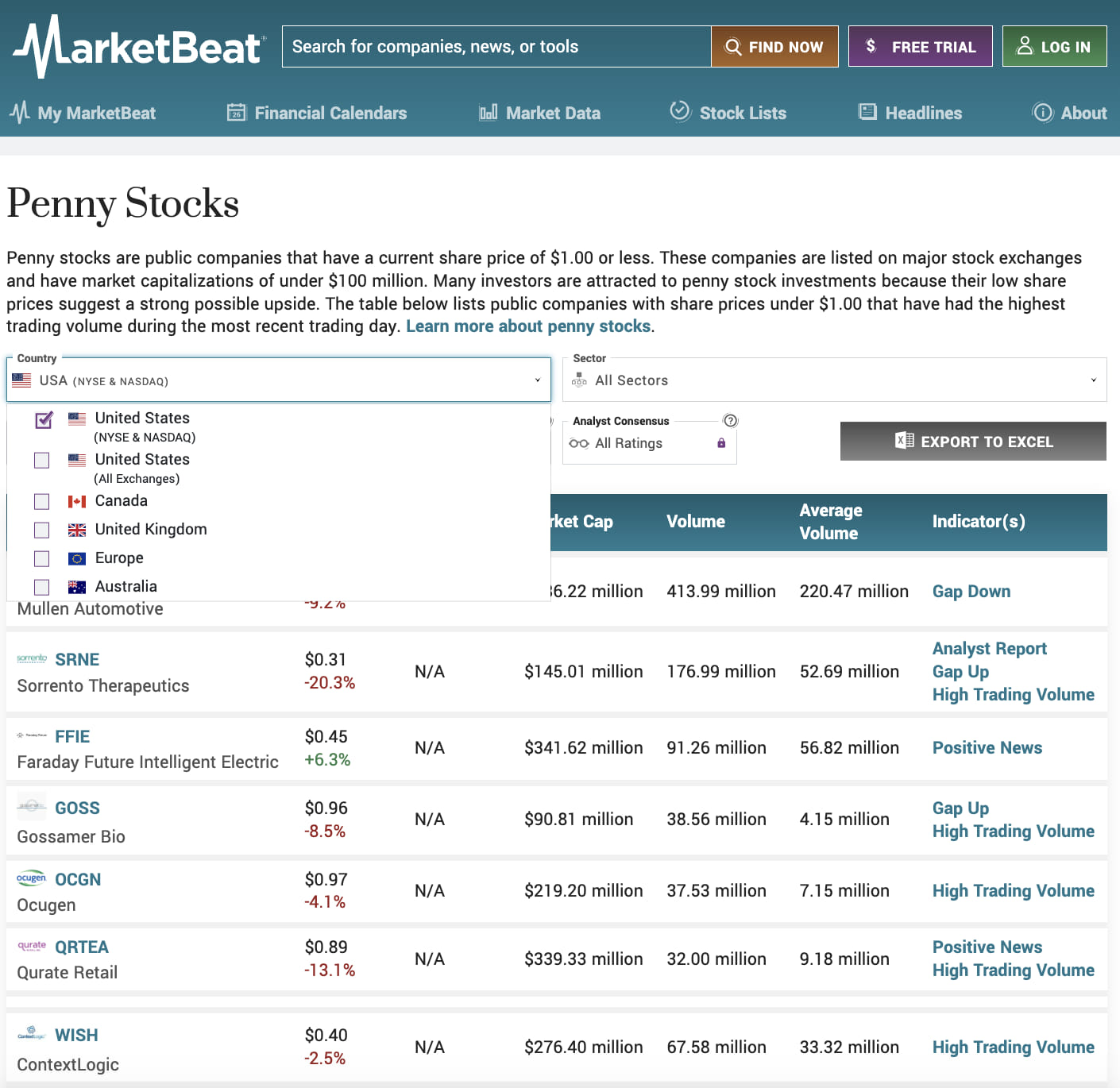The width and height of the screenshot is (1120, 1088).
Task: Click the newspaper icon beside Headlines
Action: 867,112
